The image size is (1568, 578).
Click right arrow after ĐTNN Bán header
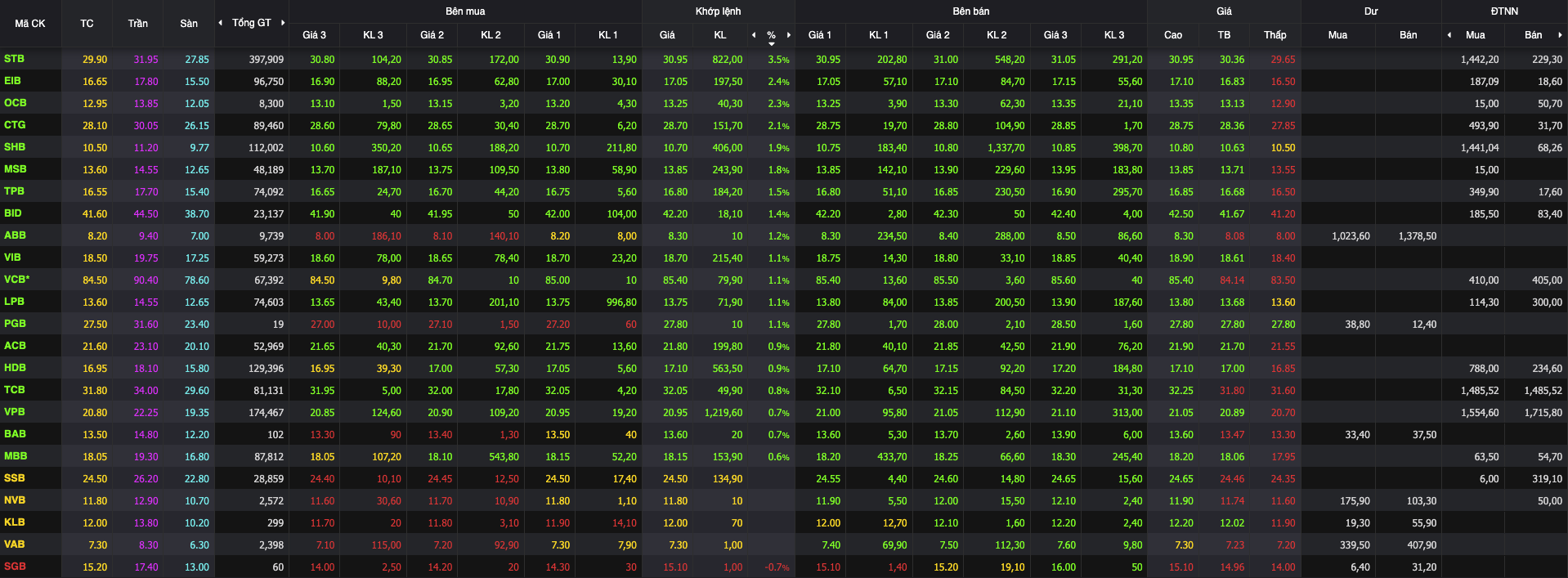pyautogui.click(x=1560, y=35)
